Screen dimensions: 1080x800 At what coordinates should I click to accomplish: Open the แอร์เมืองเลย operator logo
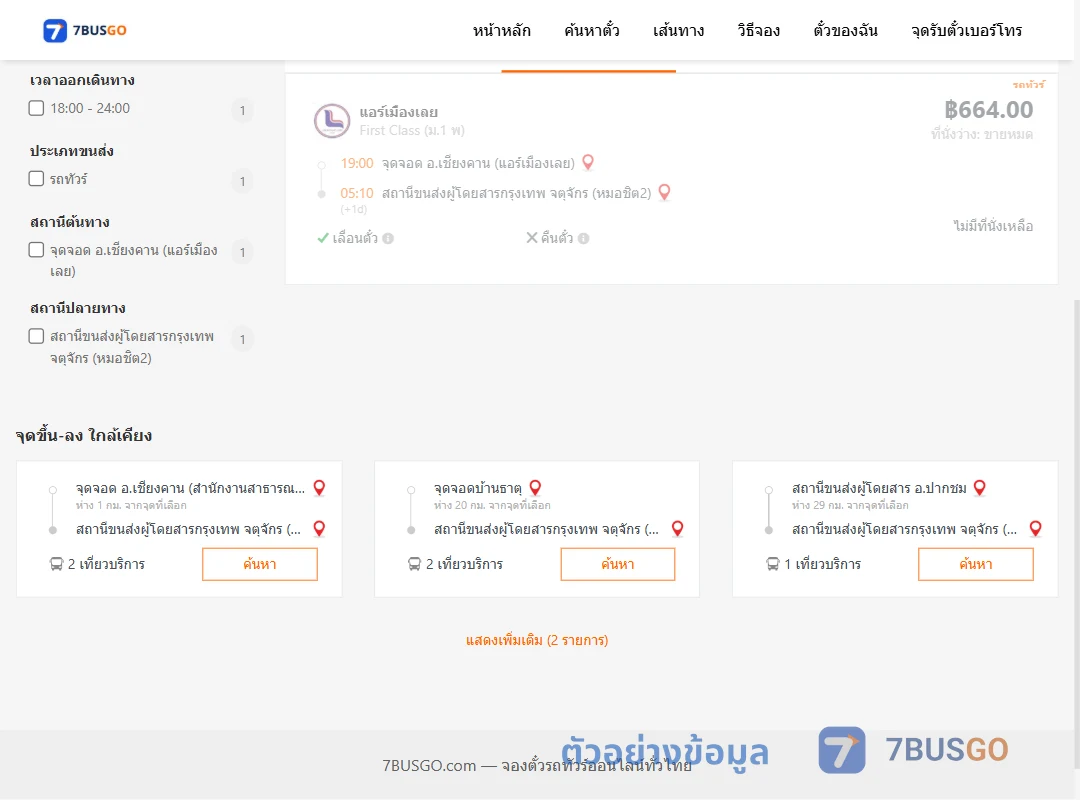[x=332, y=121]
